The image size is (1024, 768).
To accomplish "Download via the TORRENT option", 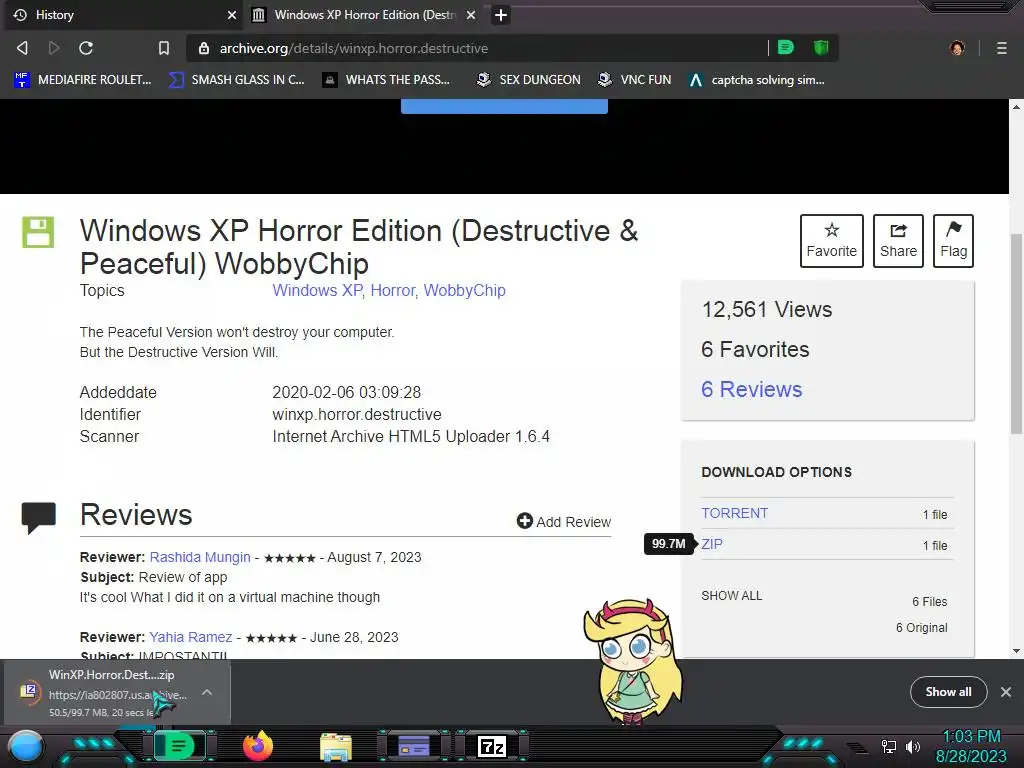I will [x=735, y=513].
